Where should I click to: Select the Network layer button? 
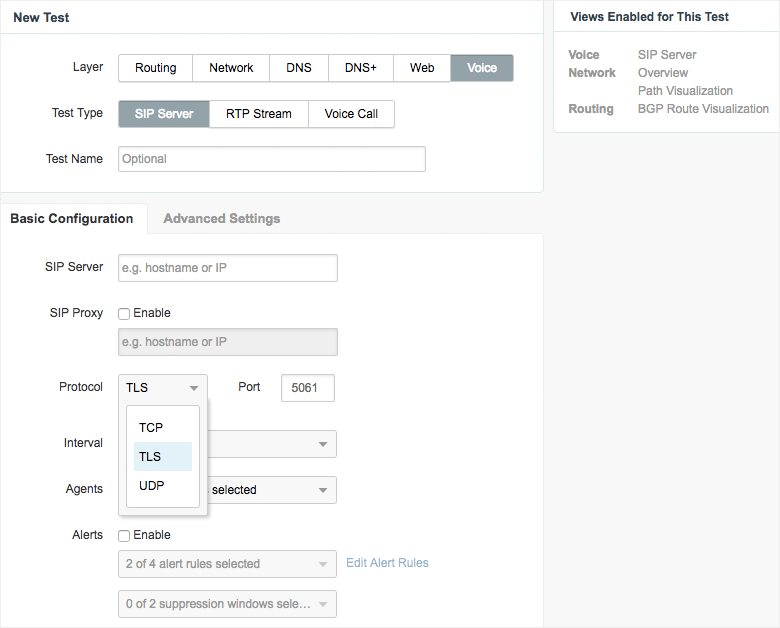click(x=231, y=68)
